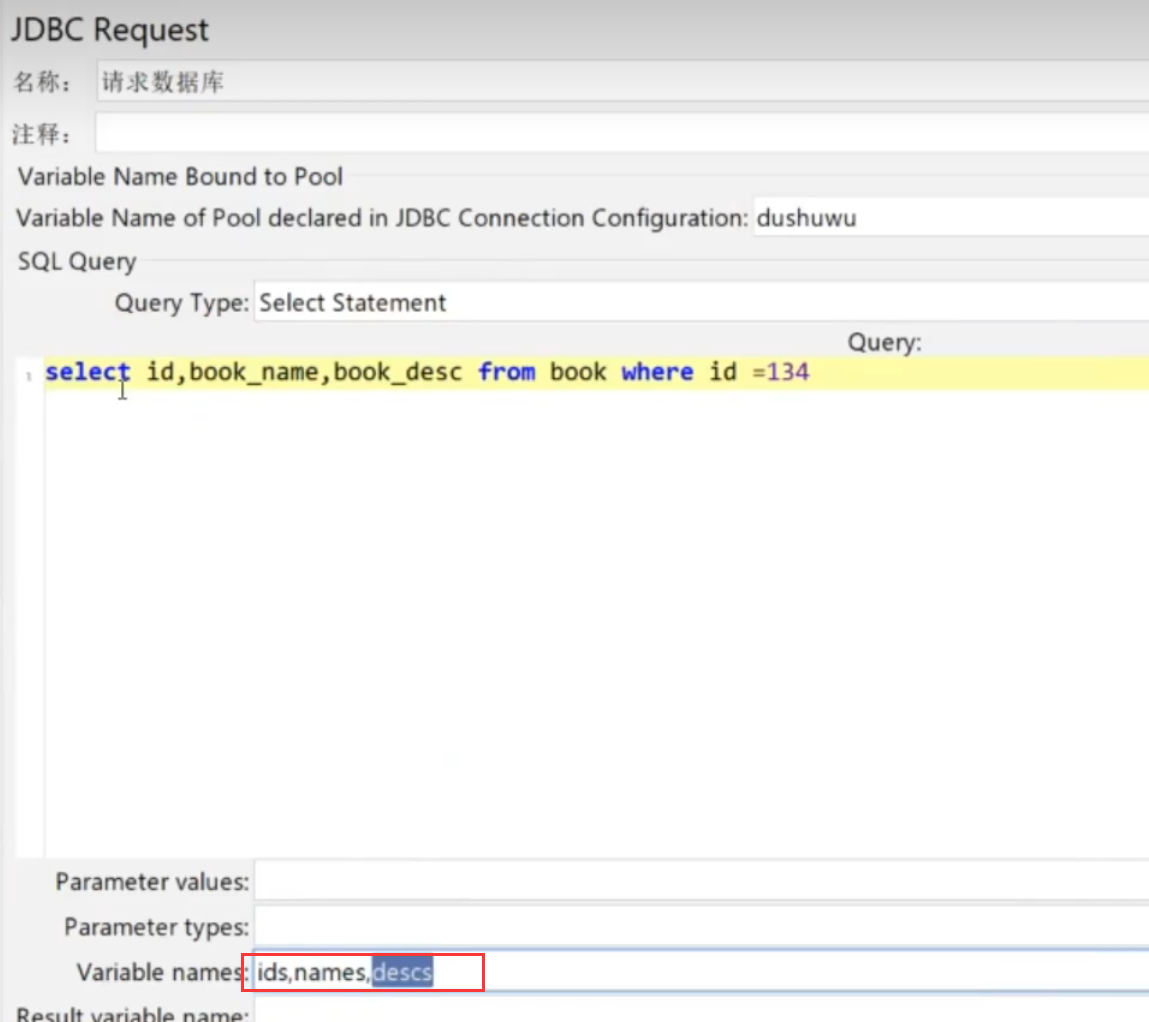
Task: Open the Query Type dropdown
Action: (x=700, y=302)
